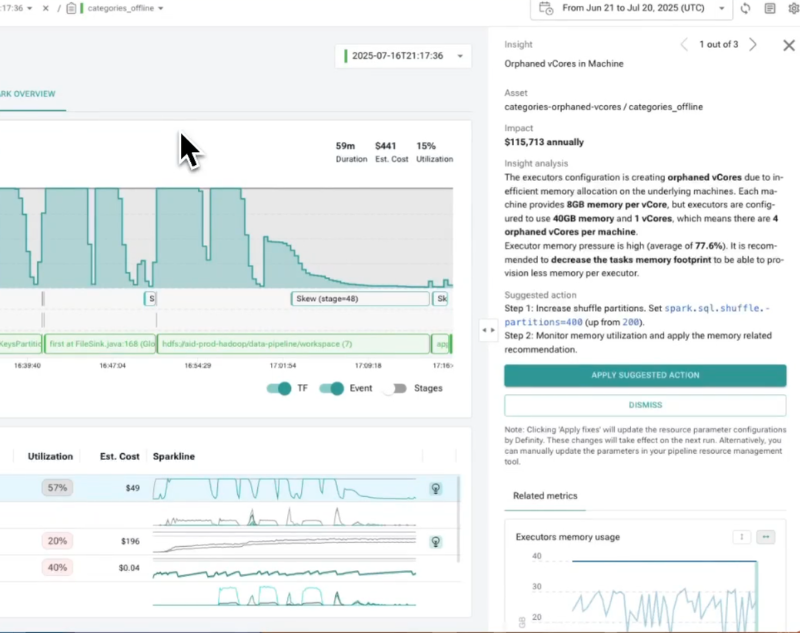800x633 pixels.
Task: Open the notes document icon in top bar
Action: coord(770,9)
